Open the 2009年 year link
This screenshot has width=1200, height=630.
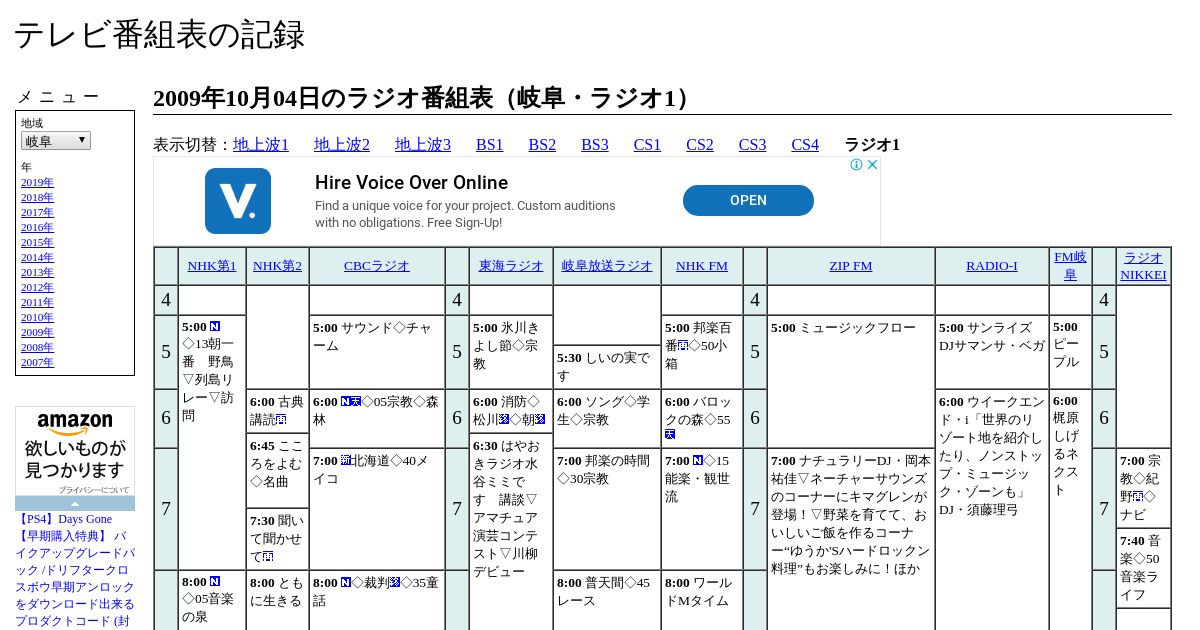(37, 332)
